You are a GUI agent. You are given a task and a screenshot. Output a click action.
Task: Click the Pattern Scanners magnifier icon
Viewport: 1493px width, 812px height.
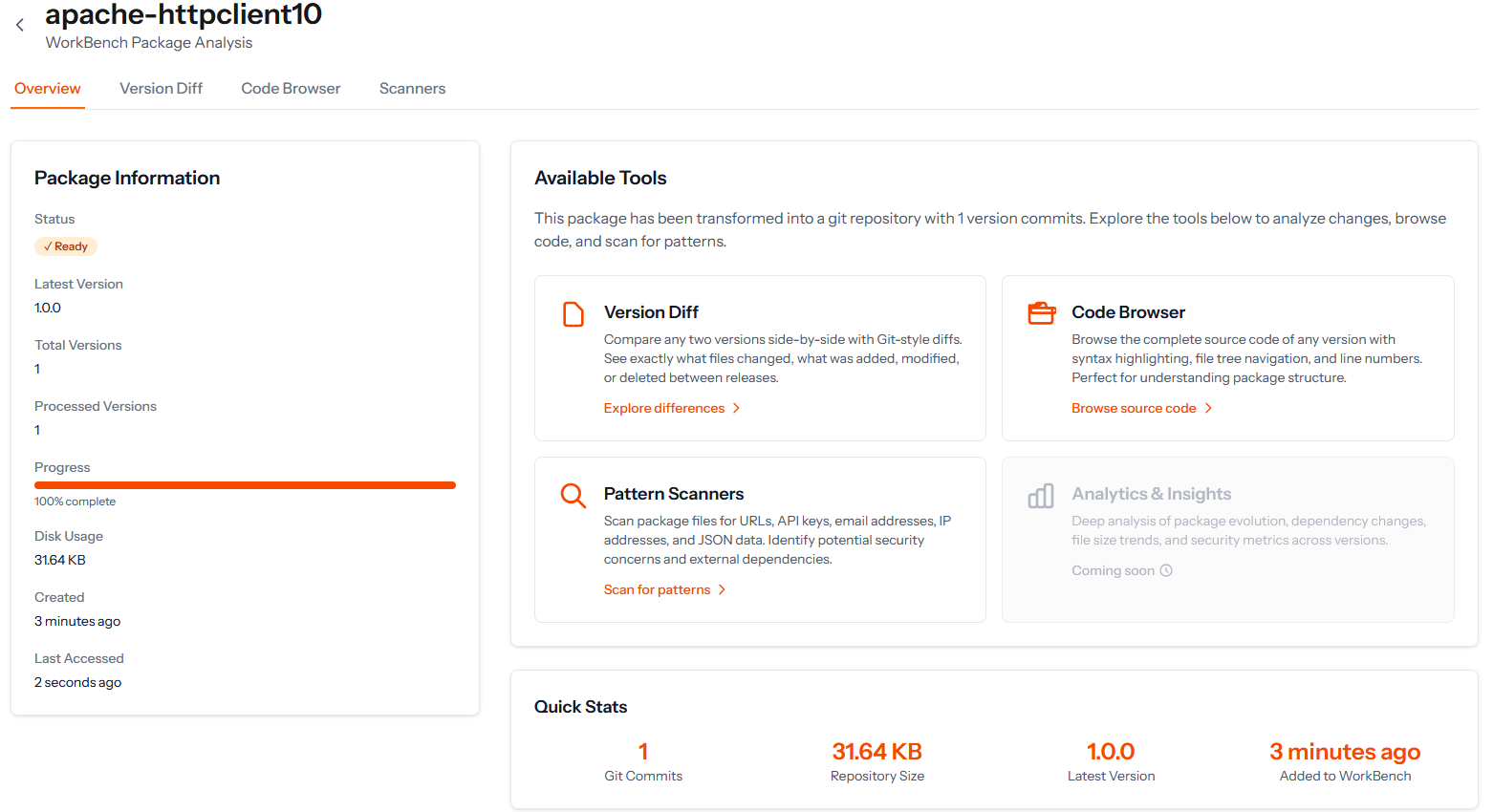point(573,496)
